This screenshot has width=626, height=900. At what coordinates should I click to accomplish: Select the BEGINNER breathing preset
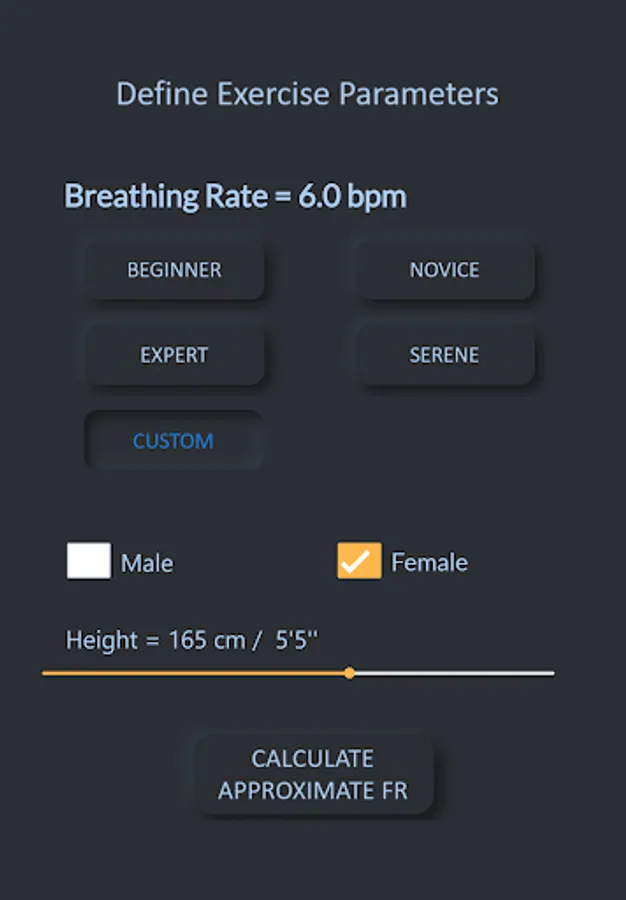[173, 269]
